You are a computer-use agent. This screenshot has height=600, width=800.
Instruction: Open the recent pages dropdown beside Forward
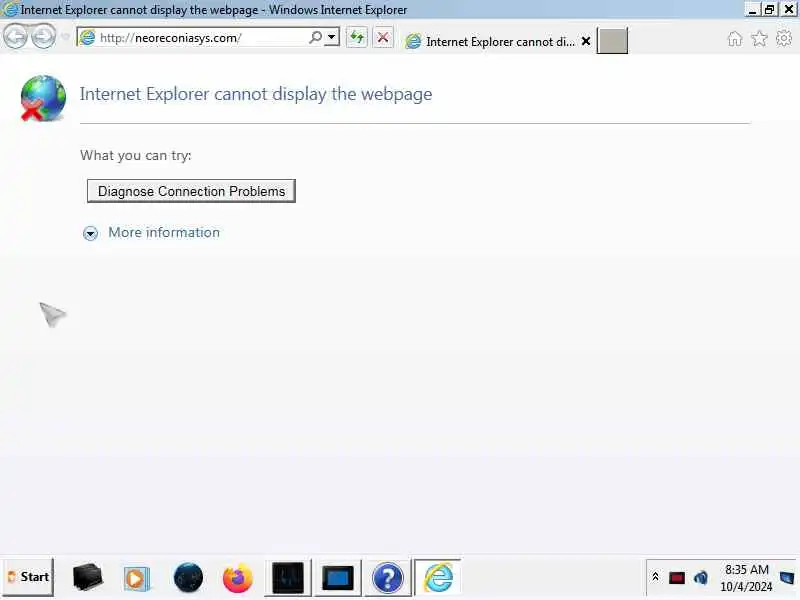coord(65,37)
